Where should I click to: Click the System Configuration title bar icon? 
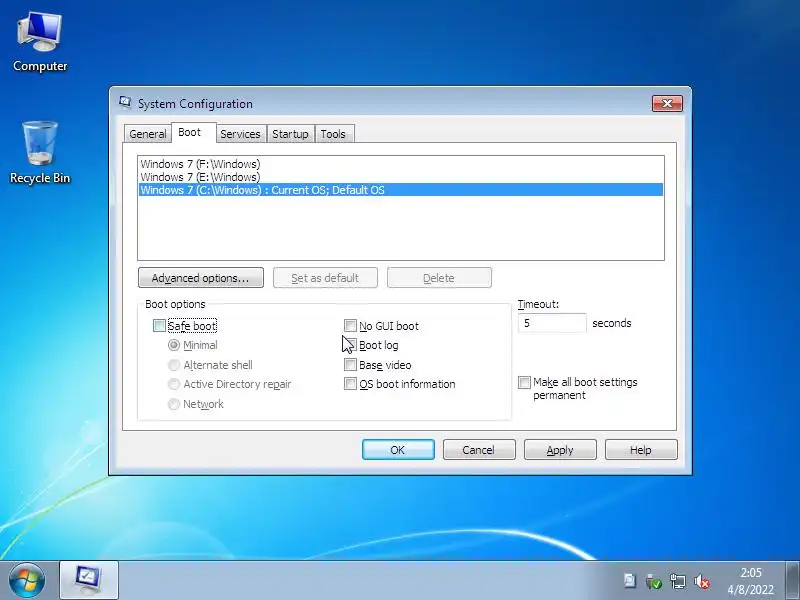coord(125,103)
